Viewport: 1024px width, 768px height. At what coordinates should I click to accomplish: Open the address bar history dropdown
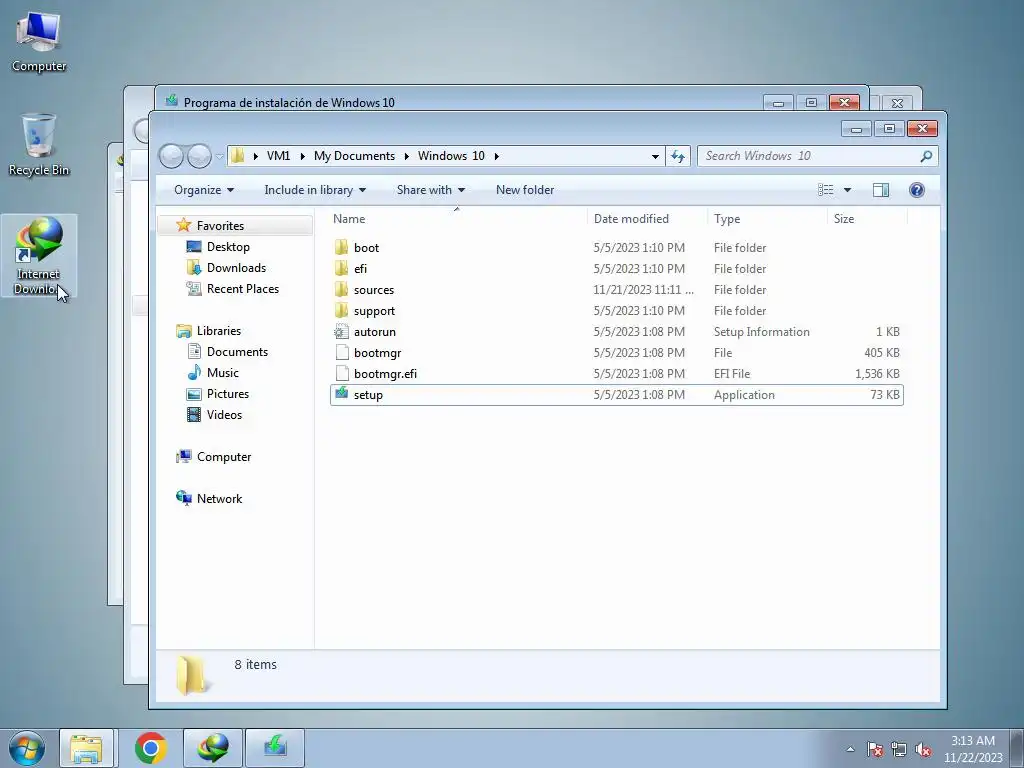pos(655,156)
